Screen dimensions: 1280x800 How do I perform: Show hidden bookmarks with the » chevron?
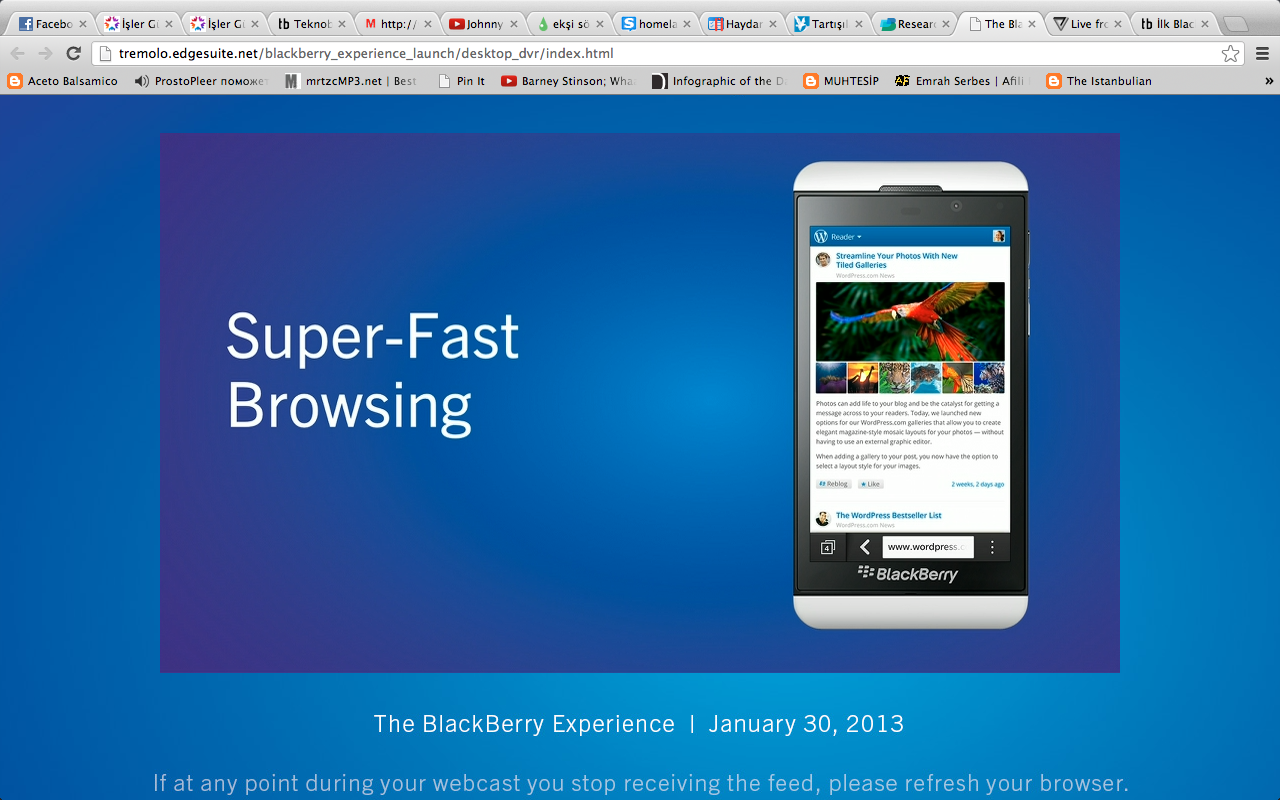1270,81
